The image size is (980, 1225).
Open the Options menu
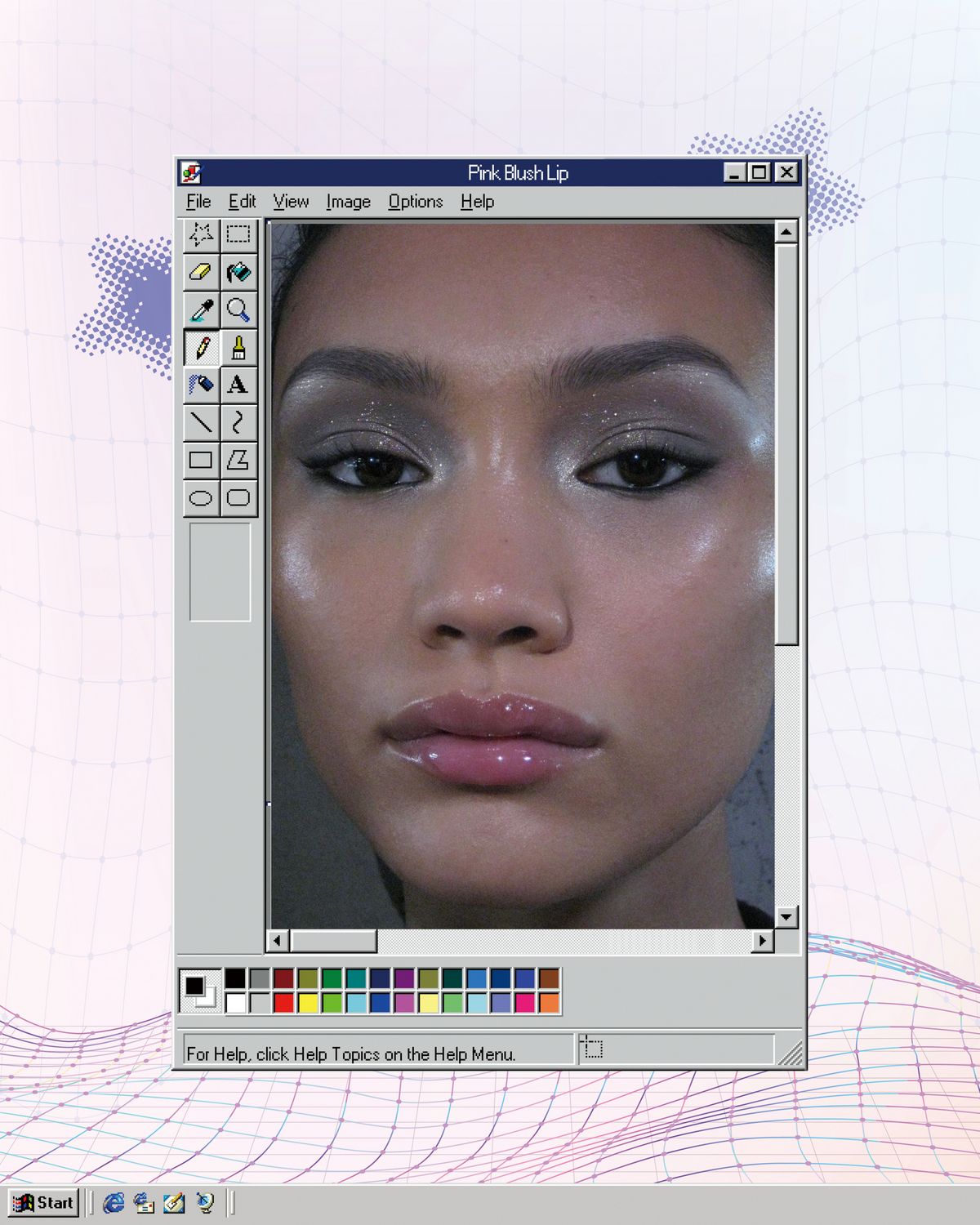coord(415,202)
